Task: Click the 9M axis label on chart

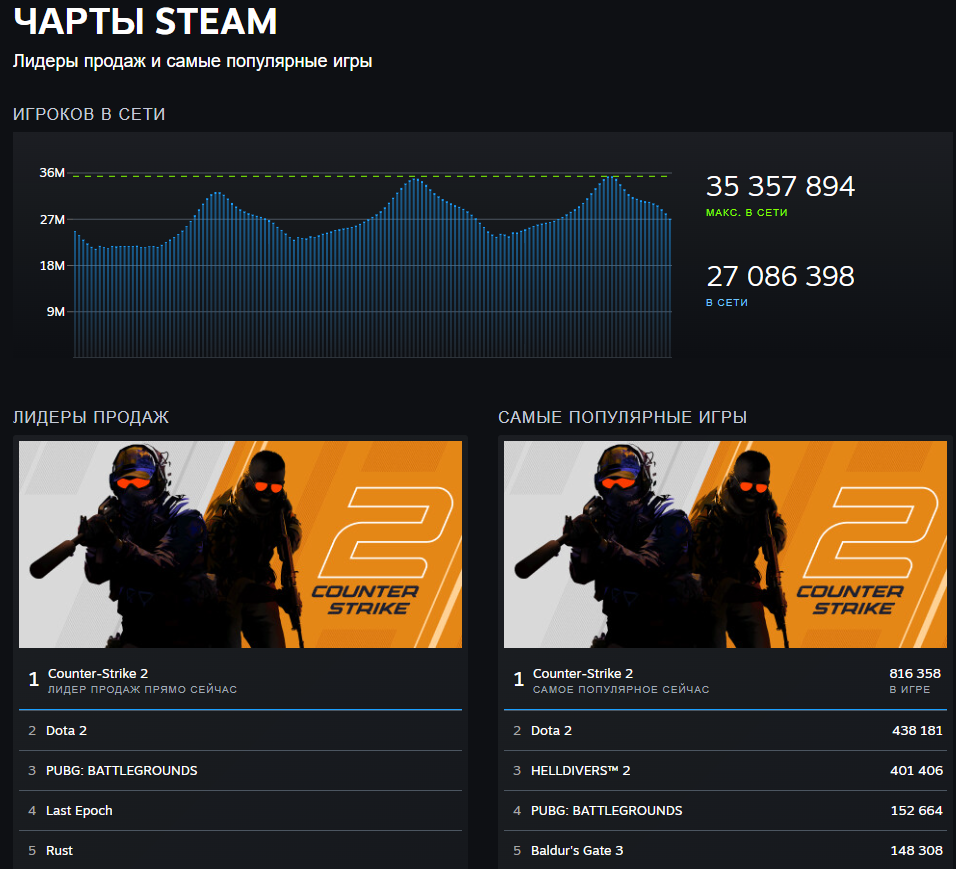Action: (x=55, y=312)
